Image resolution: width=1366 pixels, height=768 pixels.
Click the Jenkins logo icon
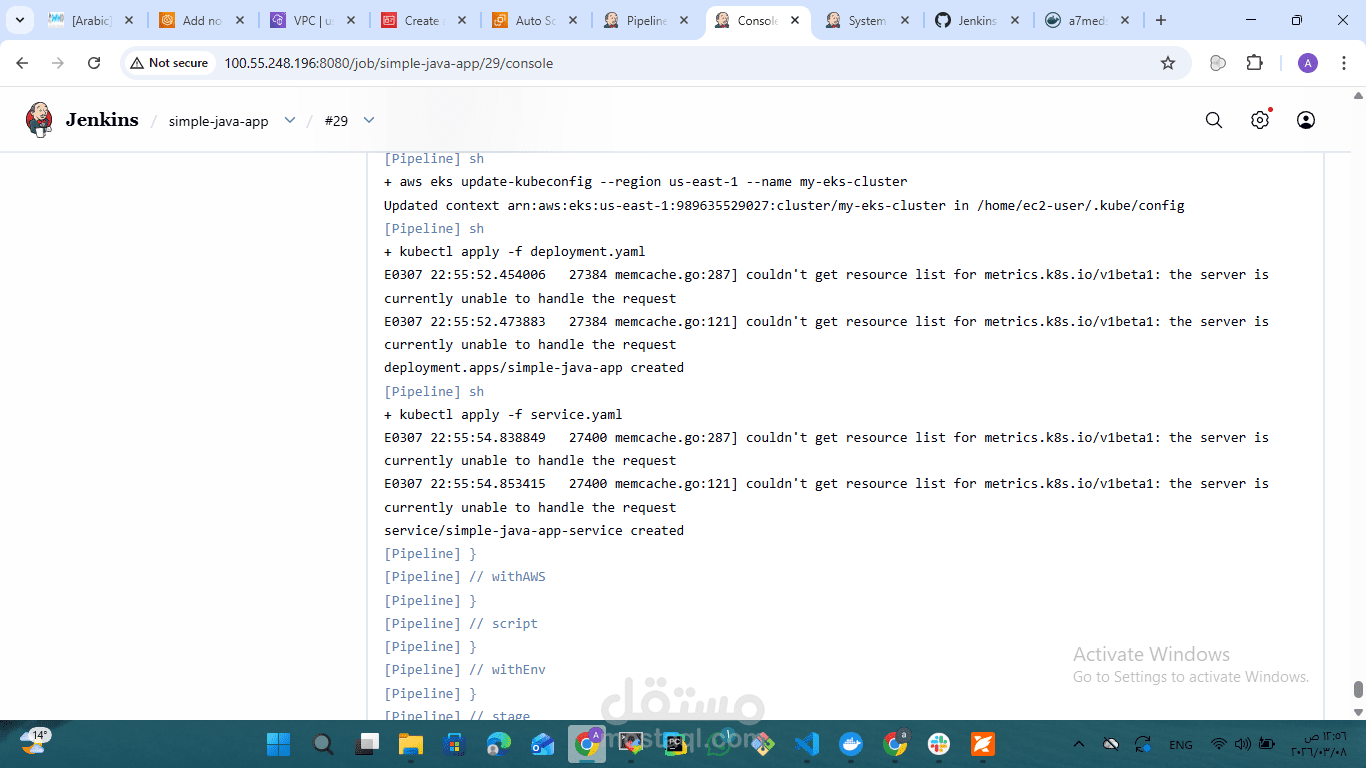click(39, 120)
